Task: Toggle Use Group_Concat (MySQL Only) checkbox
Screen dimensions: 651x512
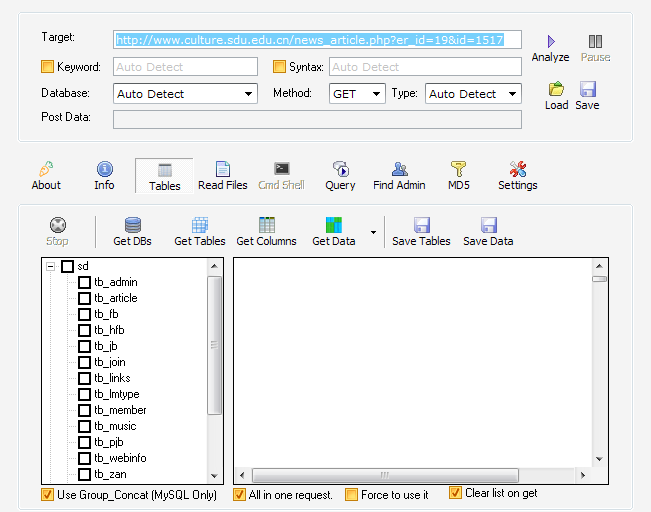Action: click(x=47, y=495)
